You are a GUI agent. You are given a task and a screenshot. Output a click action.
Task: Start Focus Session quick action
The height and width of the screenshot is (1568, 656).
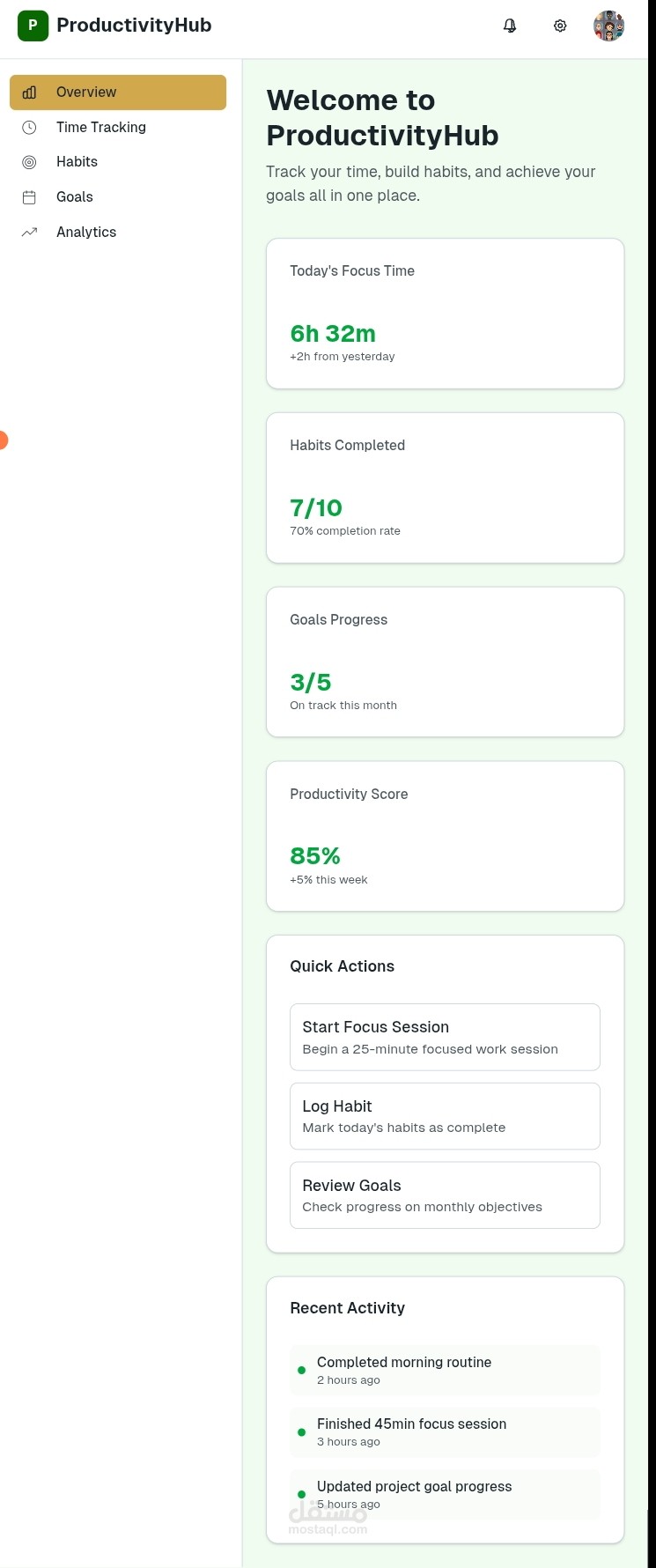tap(445, 1037)
